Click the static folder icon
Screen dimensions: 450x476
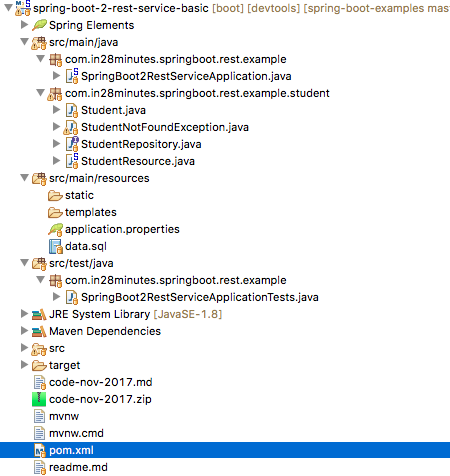[x=55, y=195]
